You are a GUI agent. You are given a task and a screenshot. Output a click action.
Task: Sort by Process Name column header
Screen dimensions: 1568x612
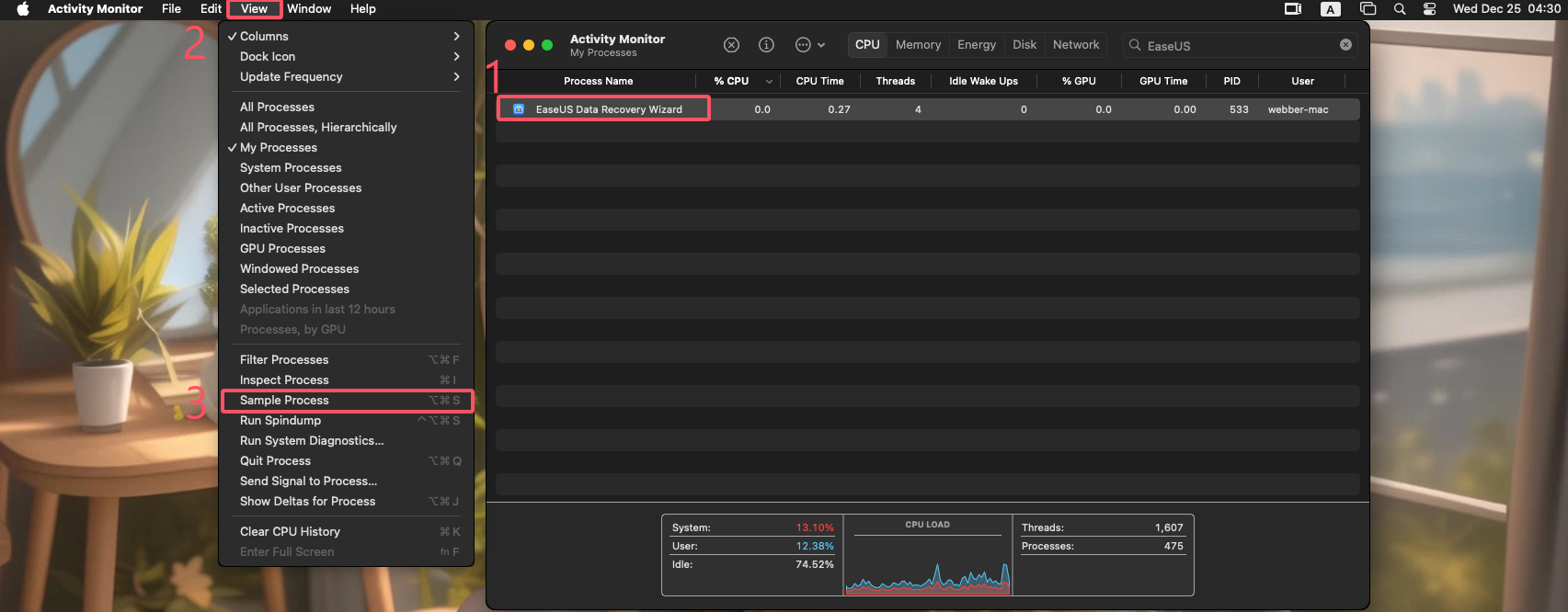[598, 81]
